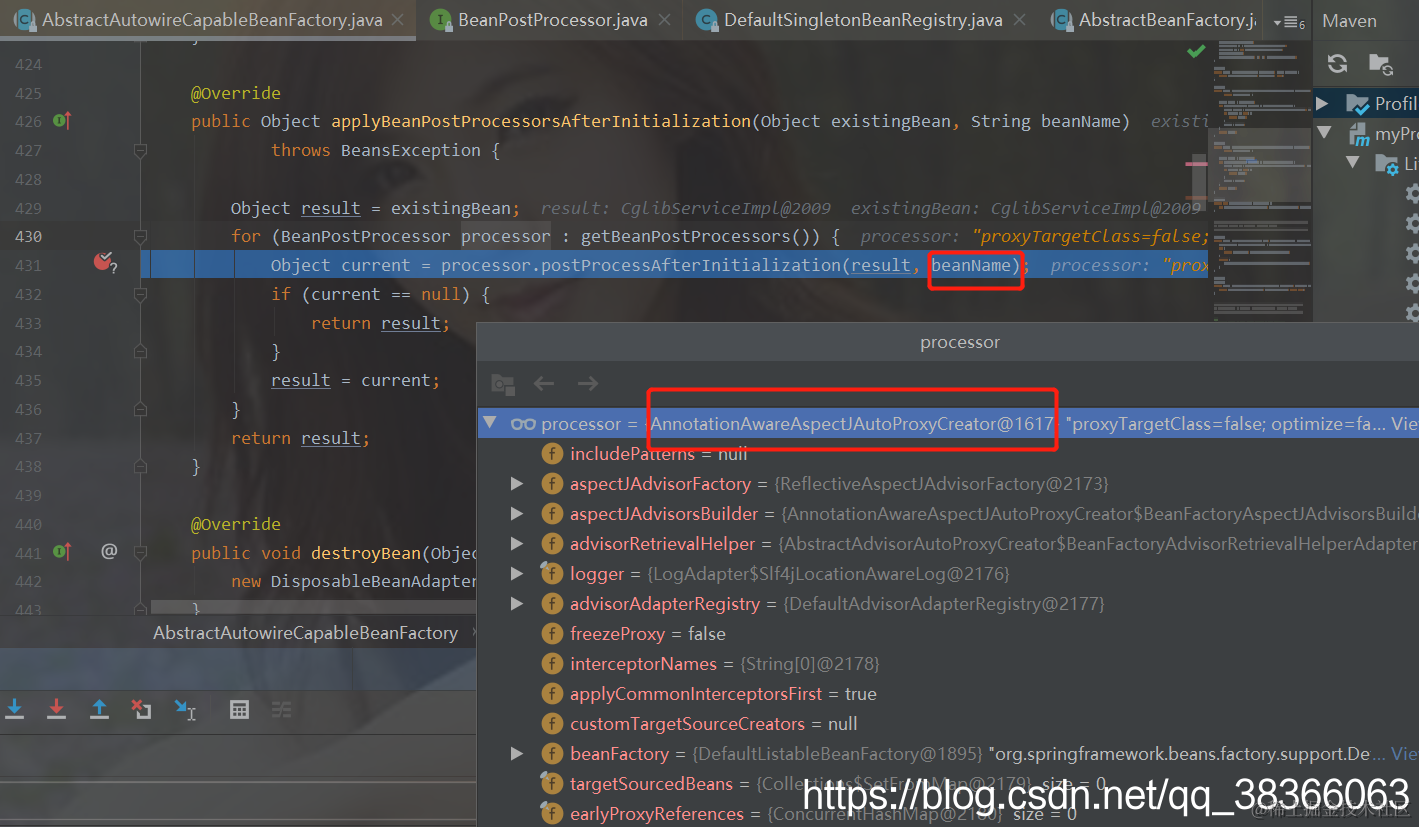This screenshot has width=1419, height=827.
Task: Click the code minimap preview
Action: (x=1260, y=180)
